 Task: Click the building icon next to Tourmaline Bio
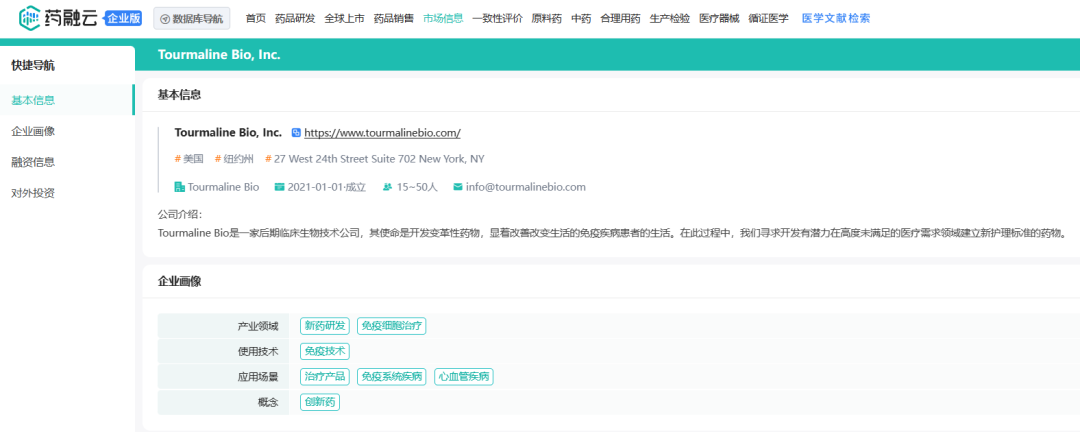[x=180, y=187]
